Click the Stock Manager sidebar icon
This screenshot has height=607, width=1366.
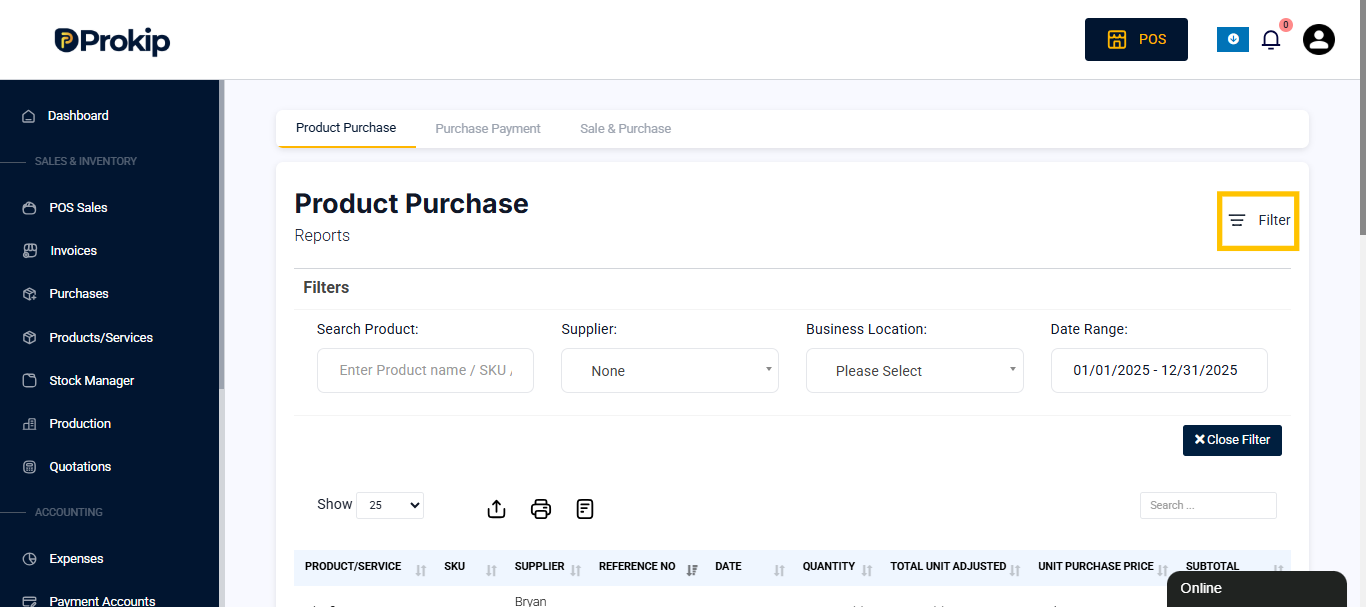pos(29,381)
